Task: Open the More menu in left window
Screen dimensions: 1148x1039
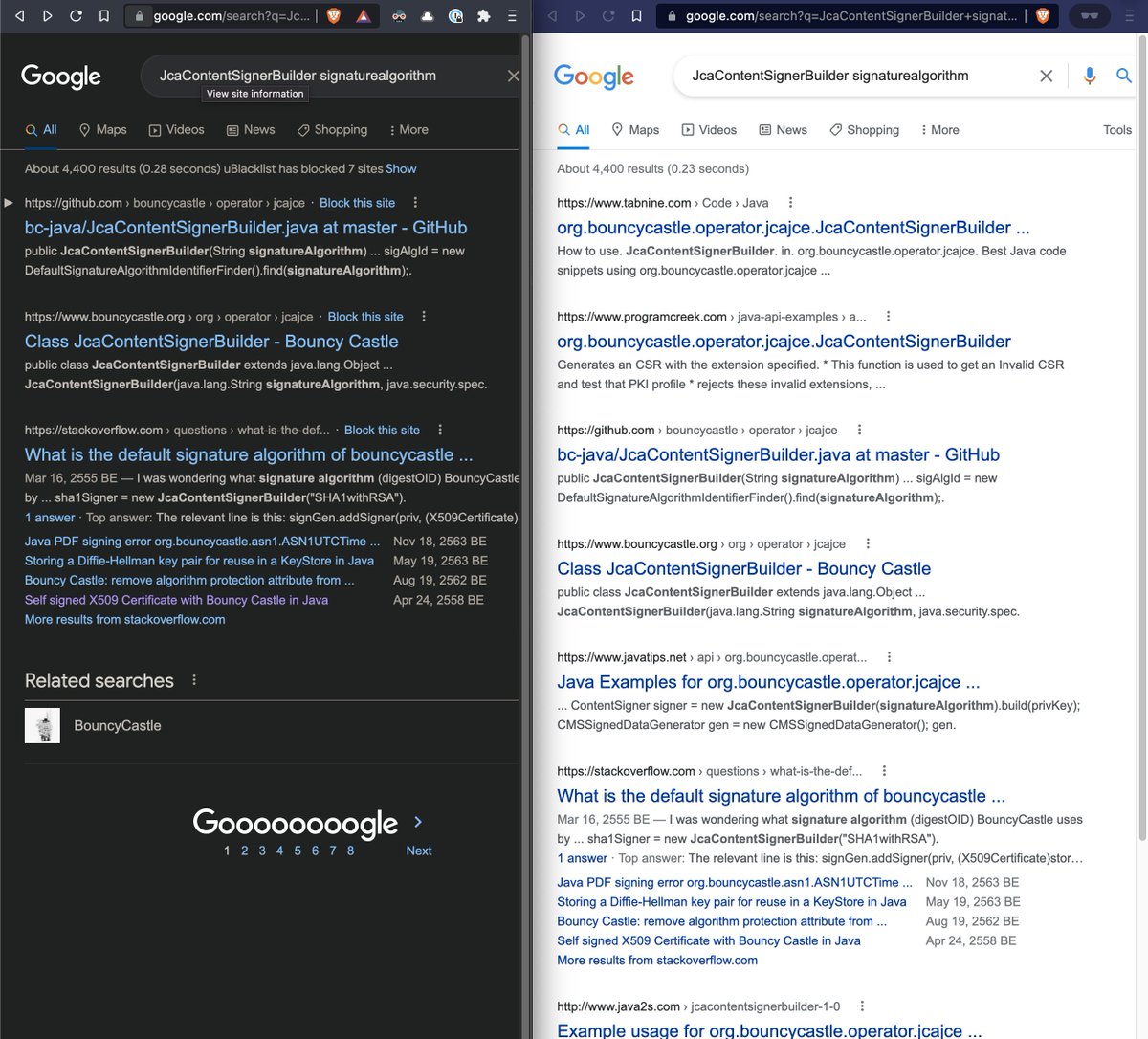Action: pos(408,130)
